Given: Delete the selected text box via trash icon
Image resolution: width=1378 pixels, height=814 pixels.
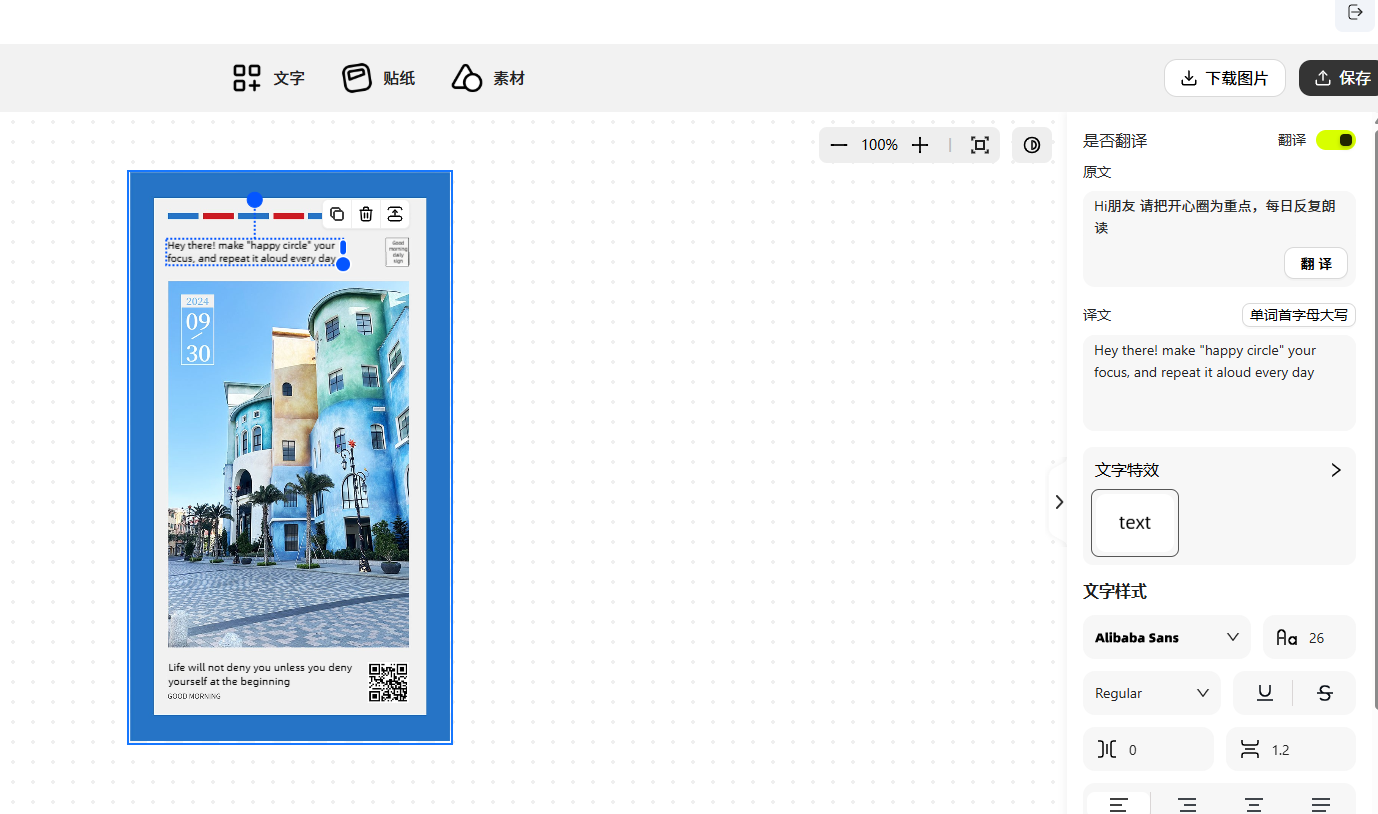Looking at the screenshot, I should coord(366,214).
